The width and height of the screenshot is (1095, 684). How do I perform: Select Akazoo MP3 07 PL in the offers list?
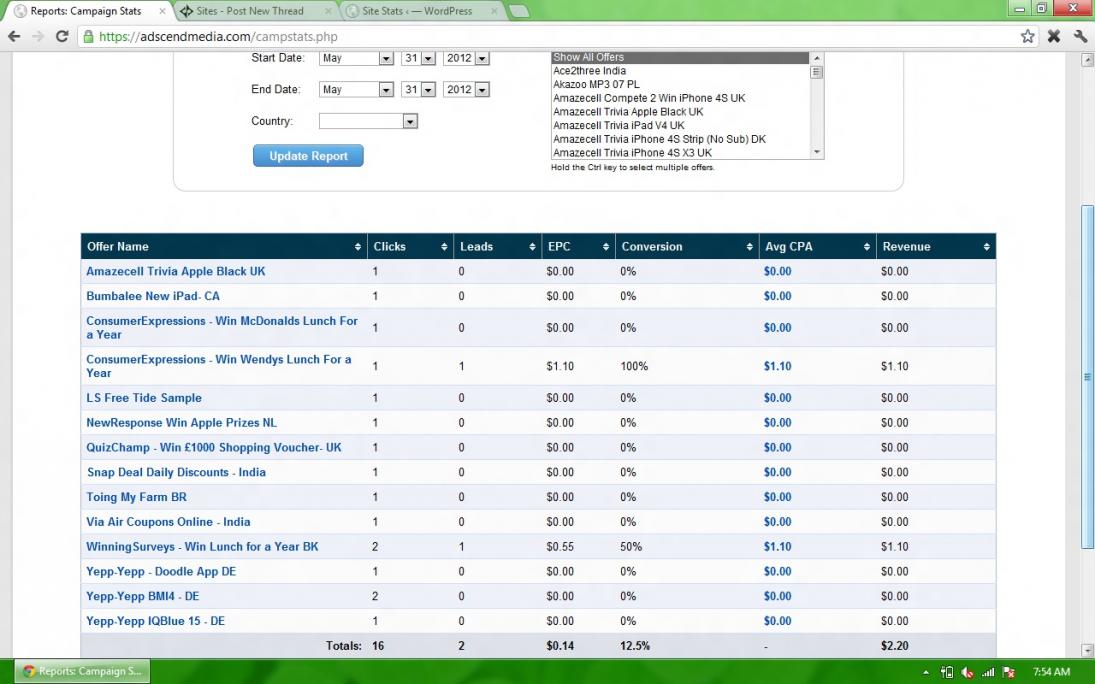point(680,84)
